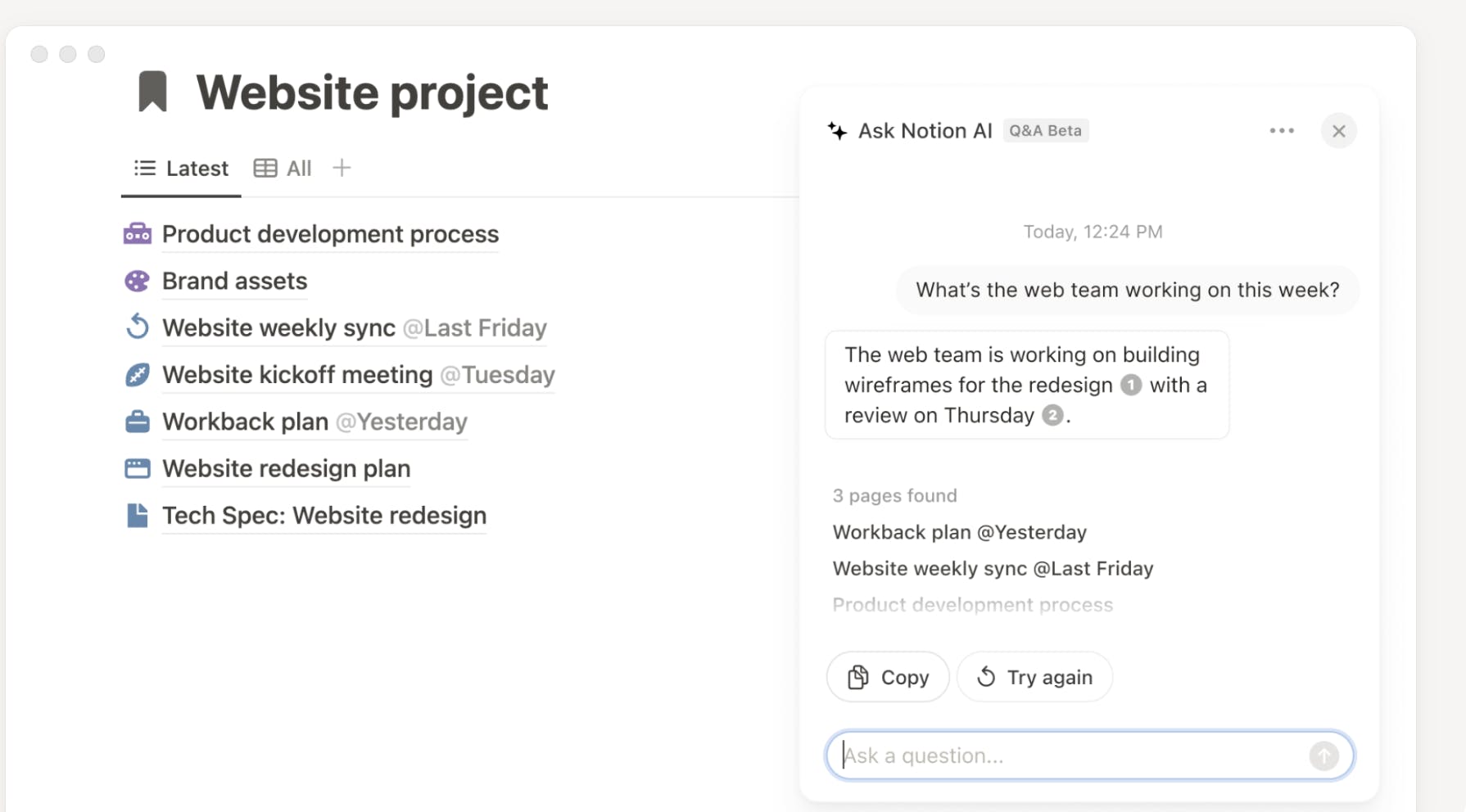Switch to the All table view tab
This screenshot has height=812, width=1466.
pyautogui.click(x=283, y=169)
